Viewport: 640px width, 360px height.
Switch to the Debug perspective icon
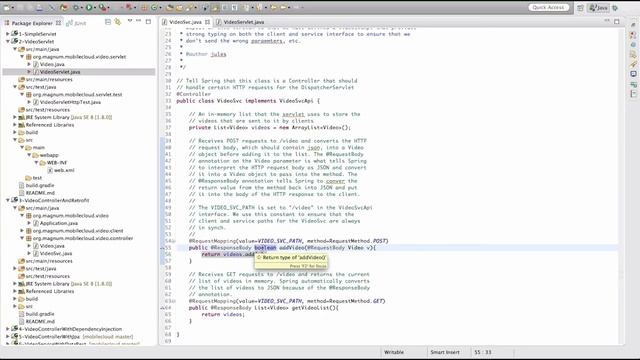pos(615,7)
